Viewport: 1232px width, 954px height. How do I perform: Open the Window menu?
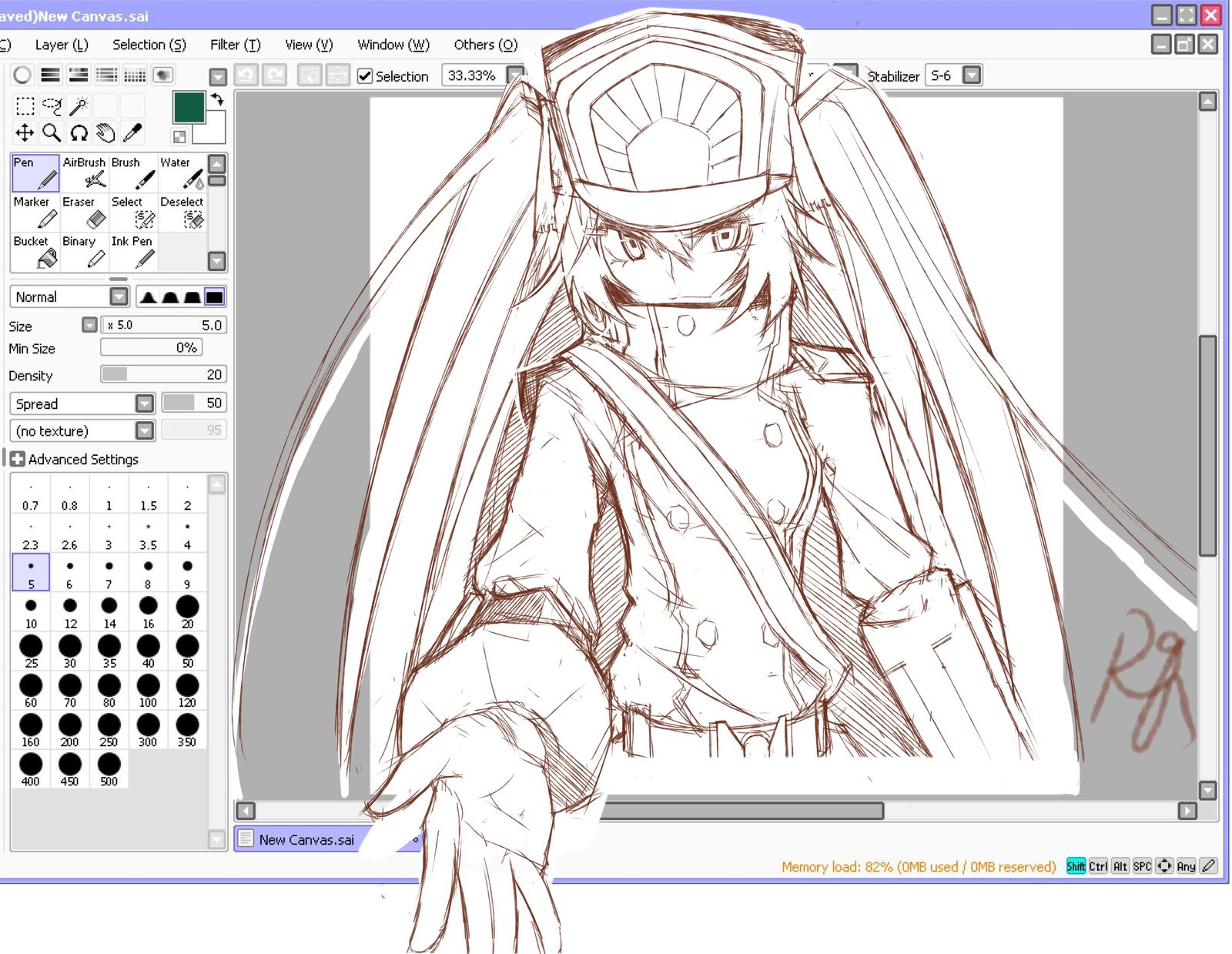click(393, 45)
